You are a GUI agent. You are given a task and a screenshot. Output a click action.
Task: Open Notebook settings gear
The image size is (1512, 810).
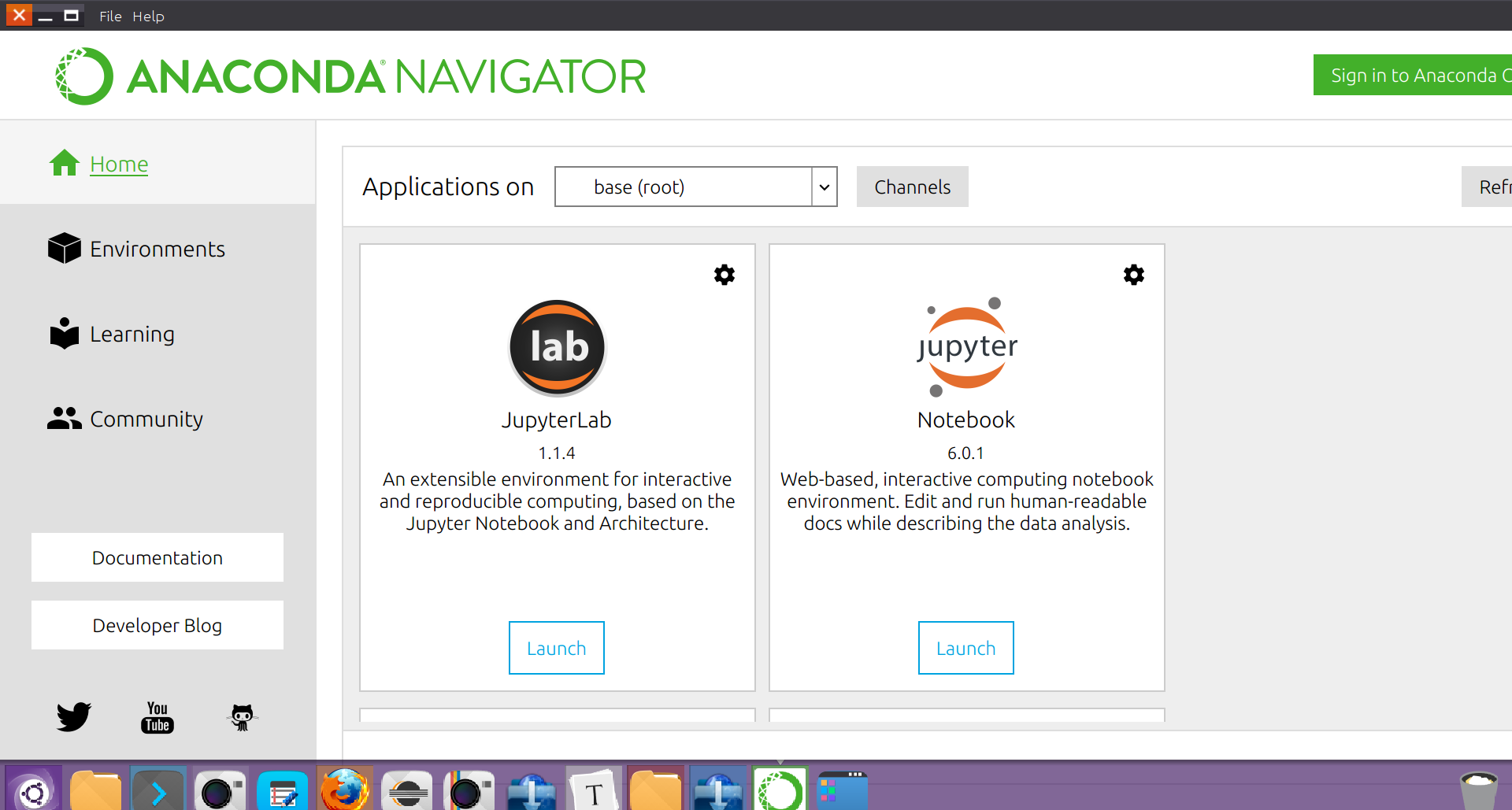coord(1134,275)
